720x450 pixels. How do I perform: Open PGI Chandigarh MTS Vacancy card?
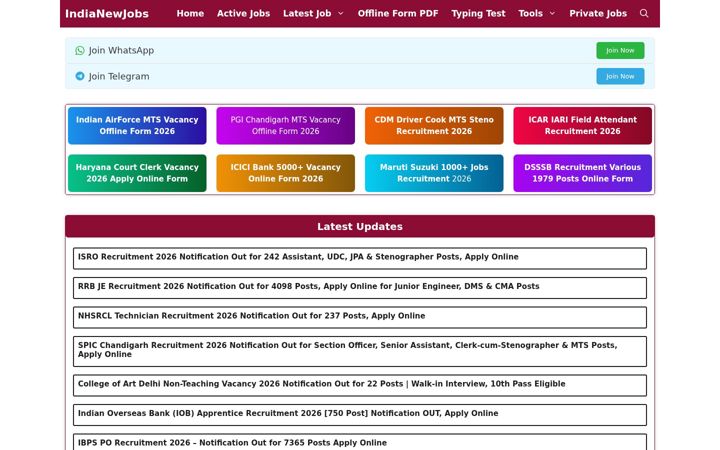pyautogui.click(x=286, y=125)
